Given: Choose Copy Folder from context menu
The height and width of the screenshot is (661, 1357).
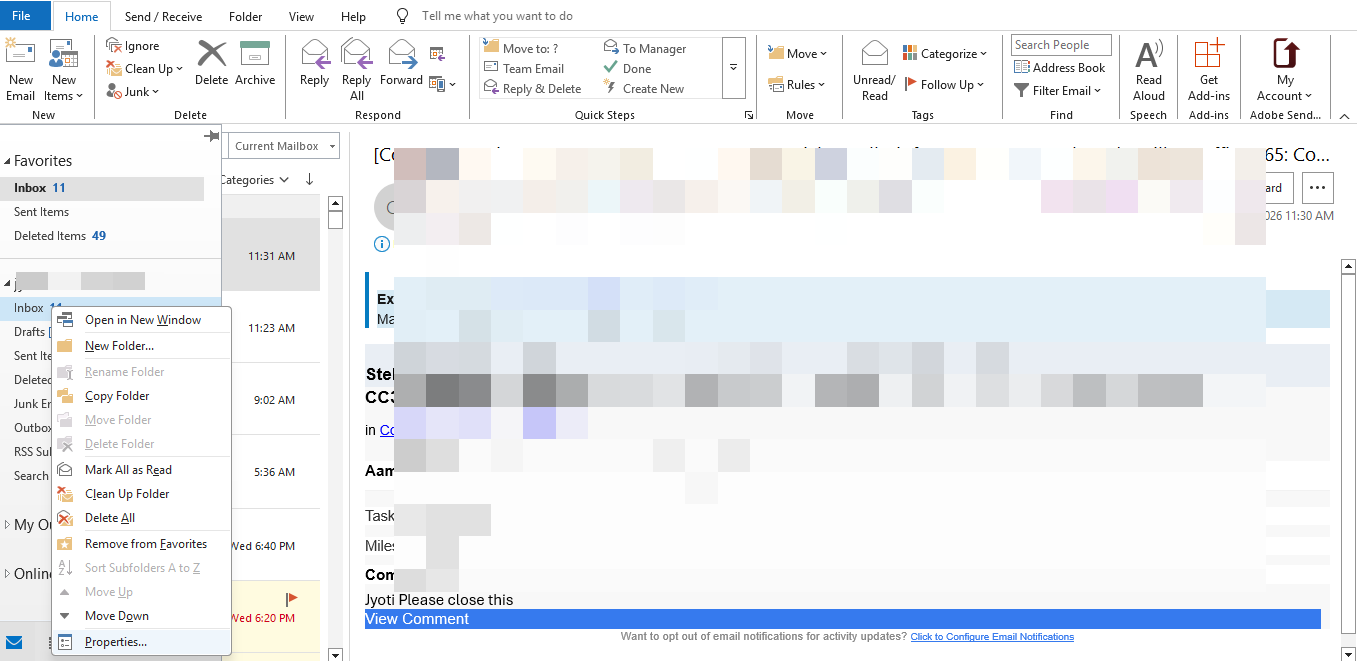Looking at the screenshot, I should (142, 396).
